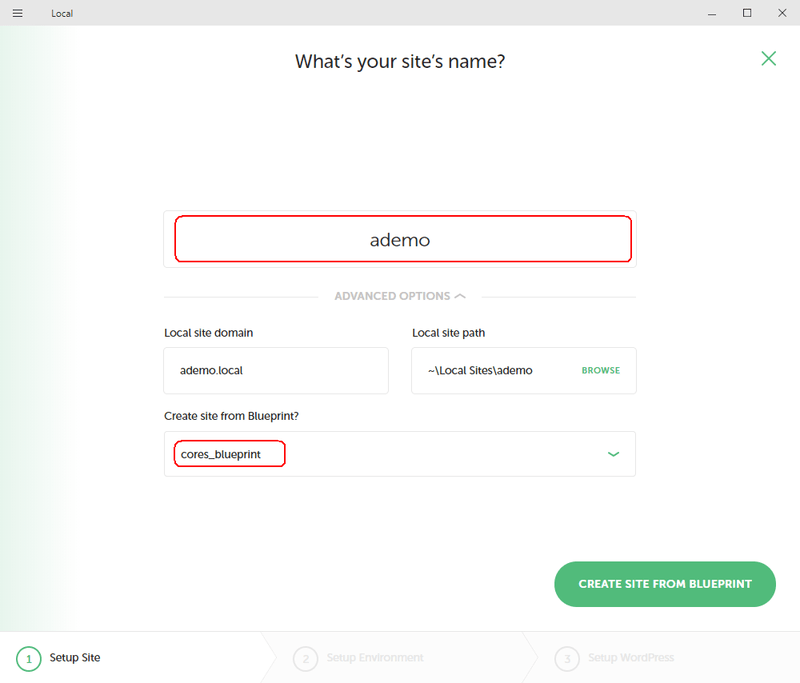This screenshot has height=683, width=800.
Task: Minimize the Local window
Action: (x=712, y=13)
